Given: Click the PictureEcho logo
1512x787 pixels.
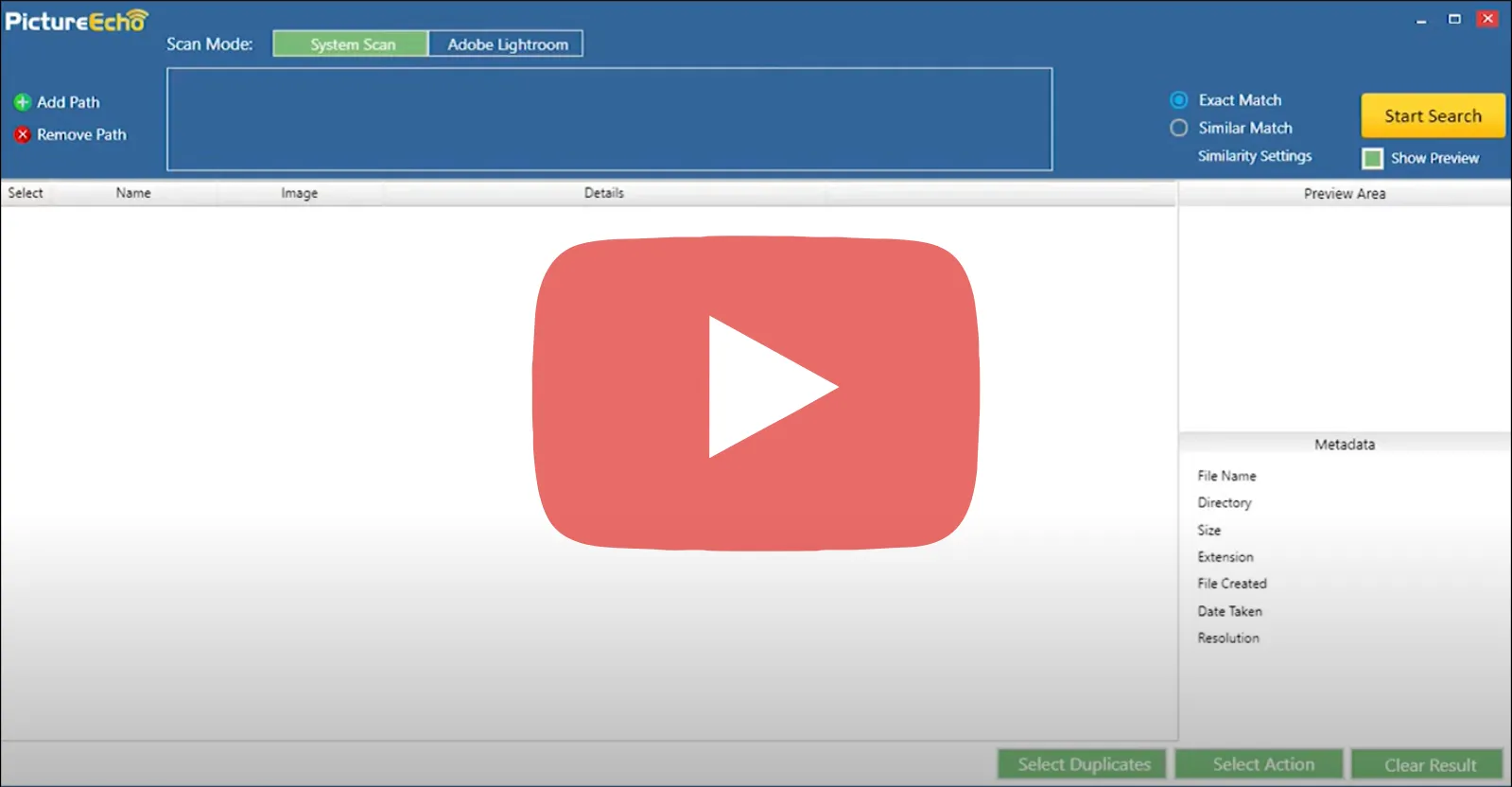Looking at the screenshot, I should point(77,20).
